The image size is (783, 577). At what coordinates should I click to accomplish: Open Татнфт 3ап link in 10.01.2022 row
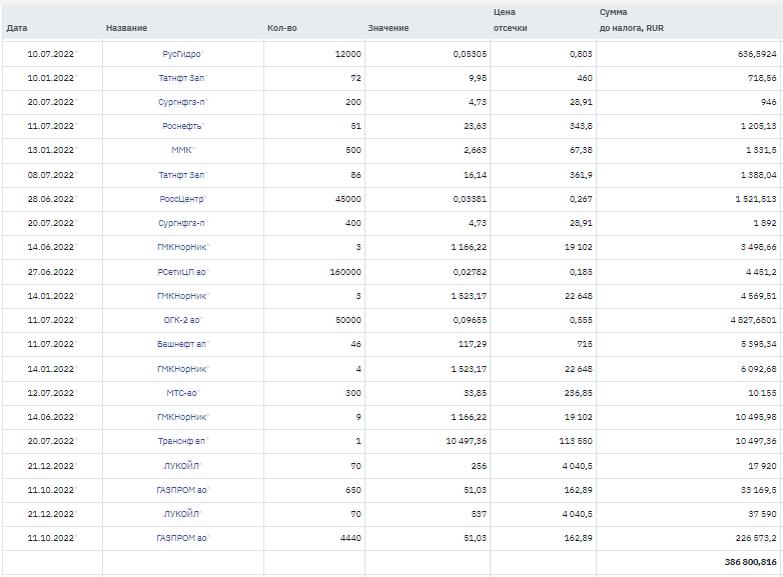(x=181, y=78)
